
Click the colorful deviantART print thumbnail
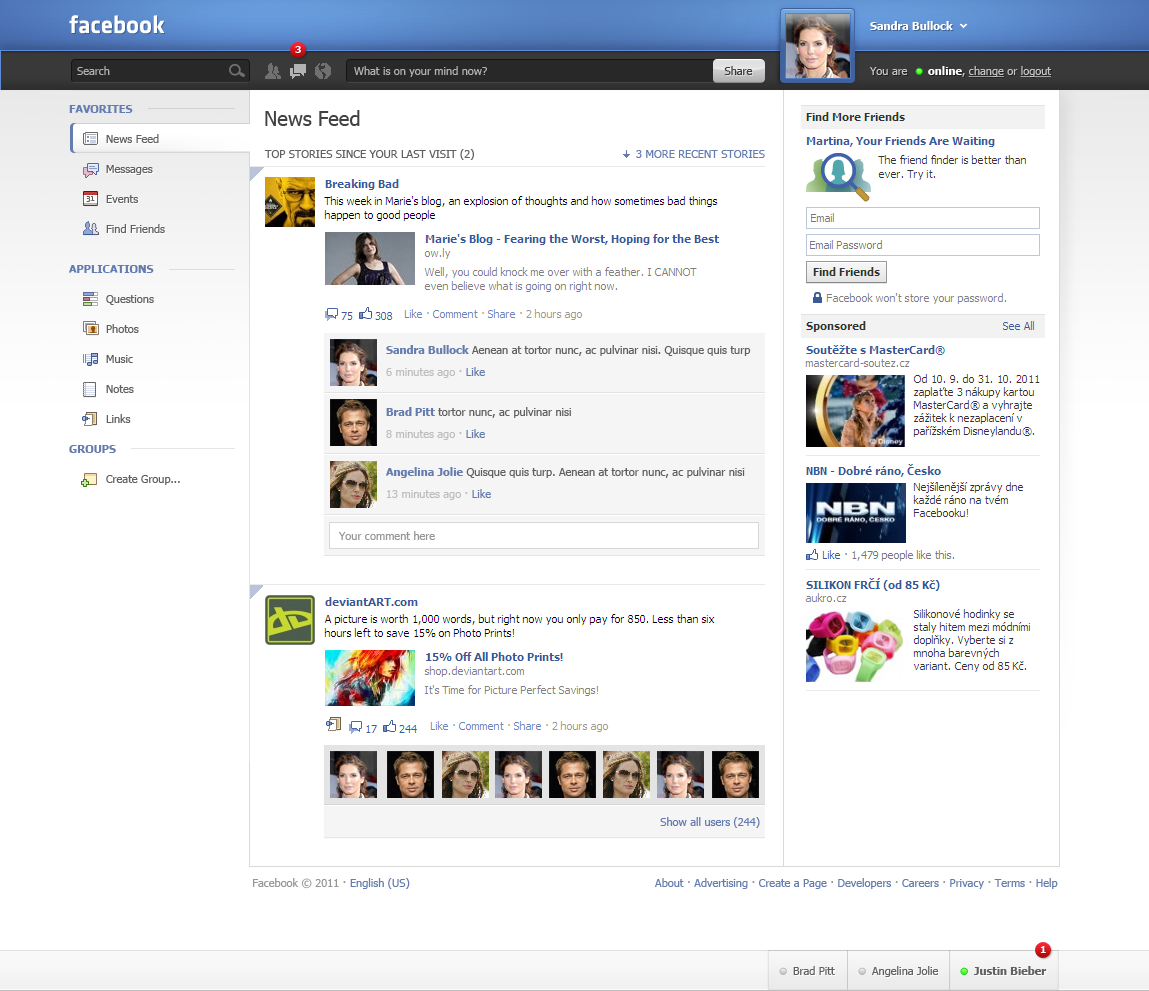click(370, 678)
